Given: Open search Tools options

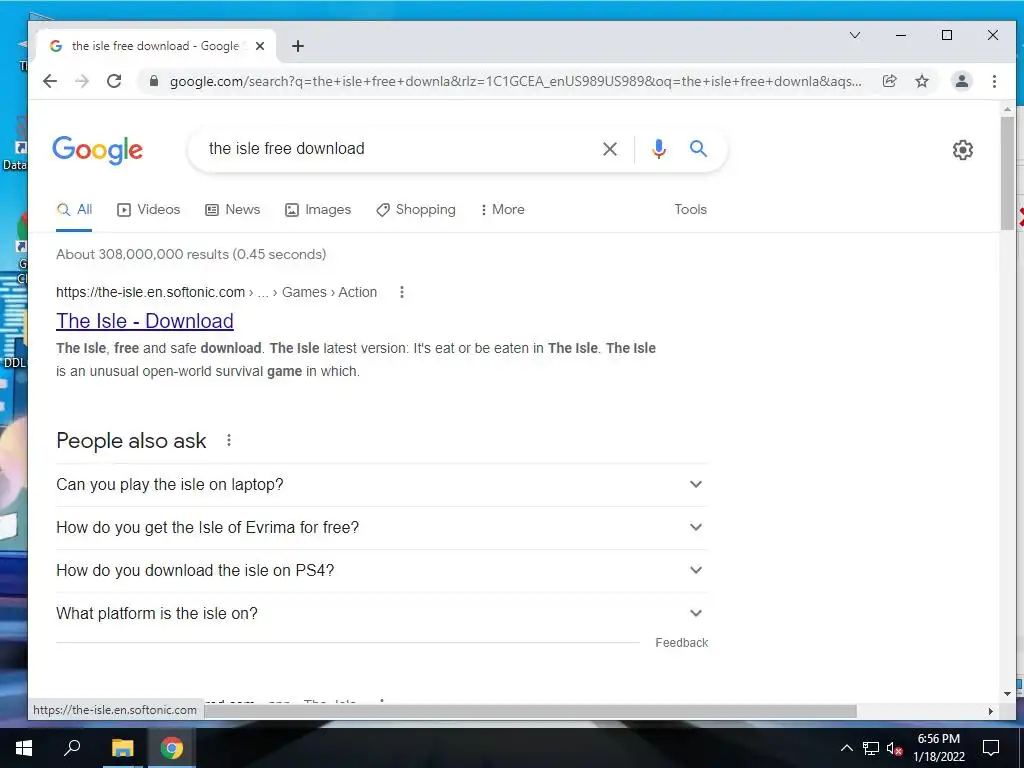Looking at the screenshot, I should [690, 210].
